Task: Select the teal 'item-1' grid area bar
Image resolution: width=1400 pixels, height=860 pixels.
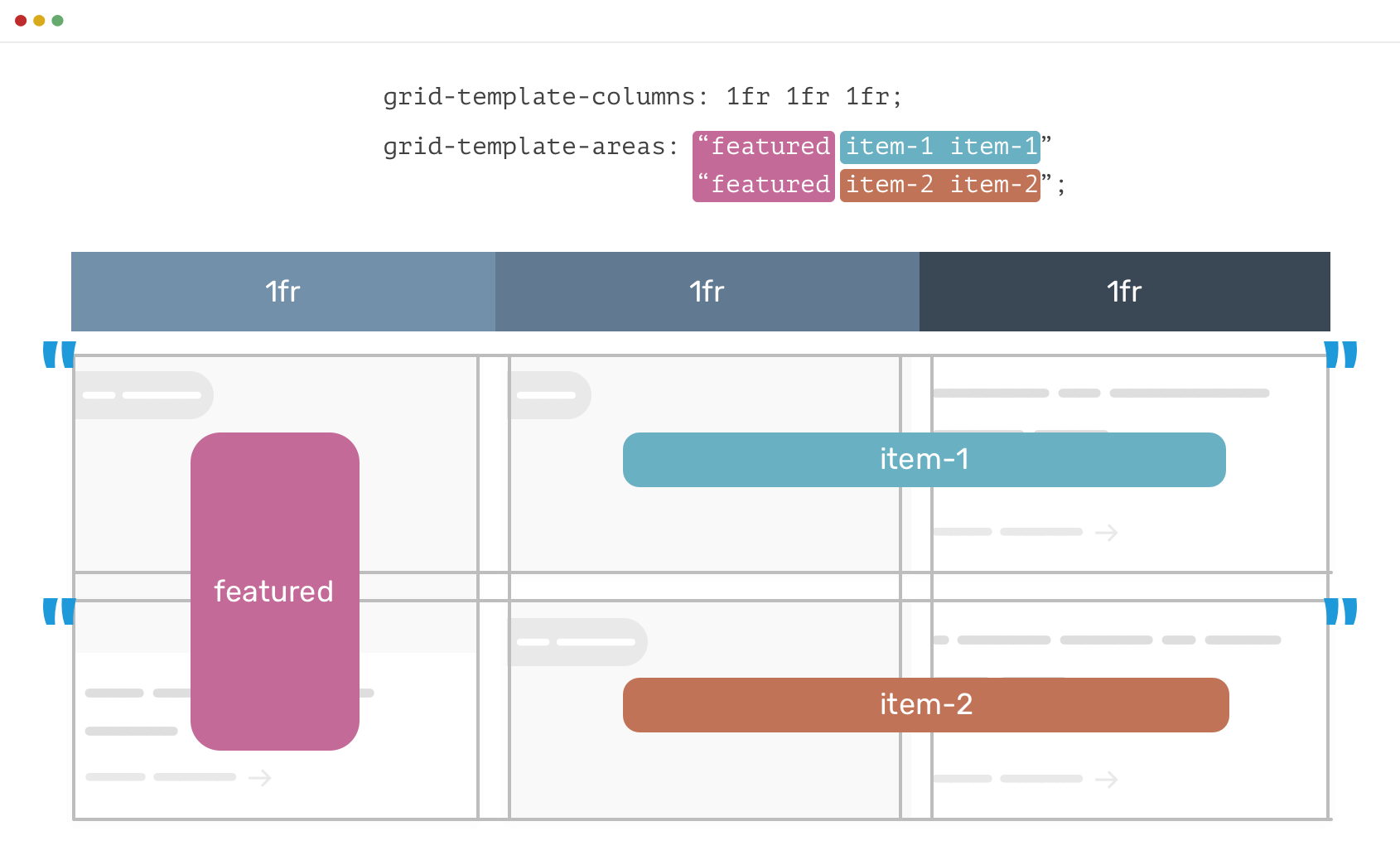Action: 924,460
